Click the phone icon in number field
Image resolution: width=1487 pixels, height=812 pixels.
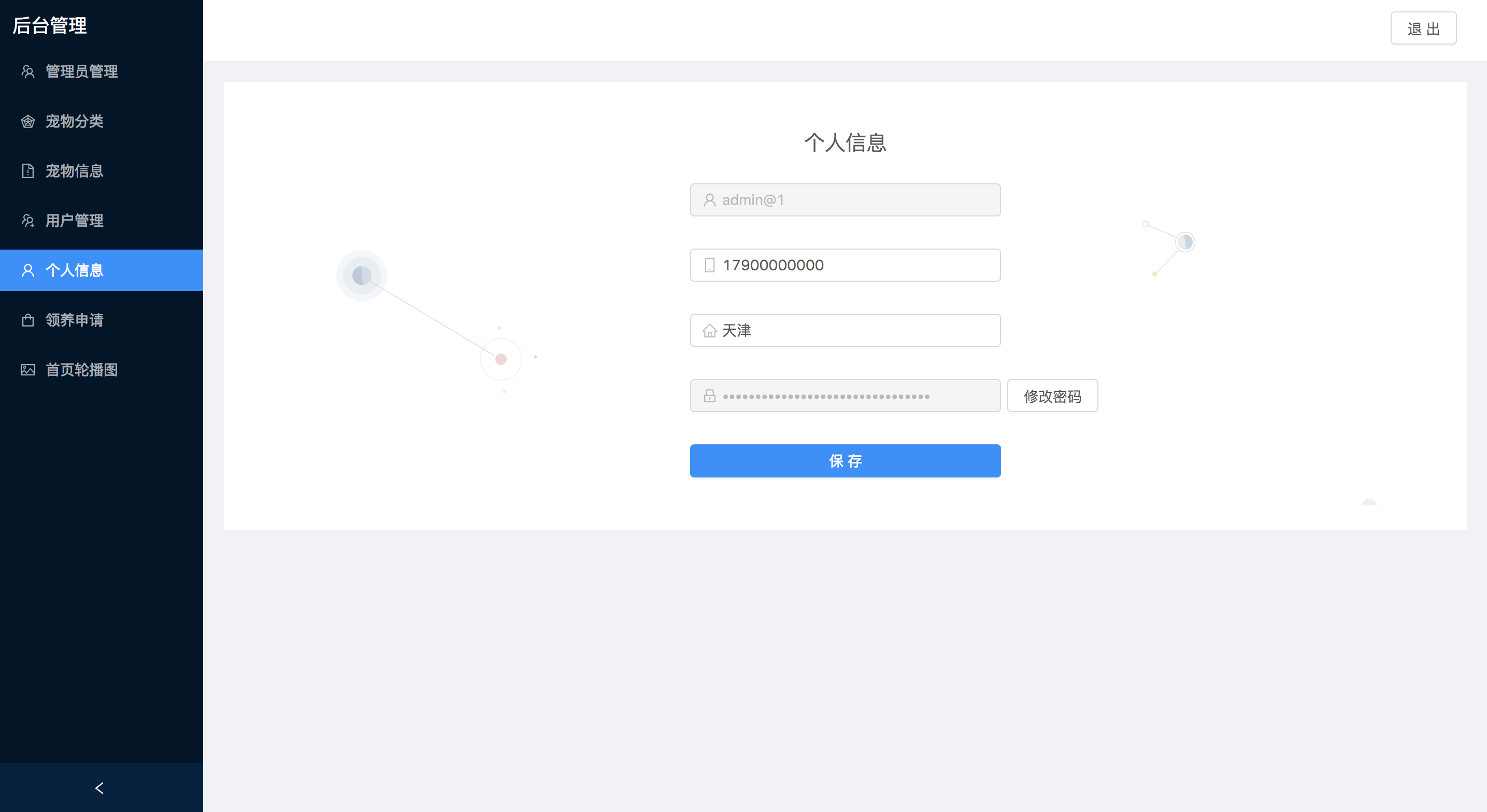coord(709,266)
